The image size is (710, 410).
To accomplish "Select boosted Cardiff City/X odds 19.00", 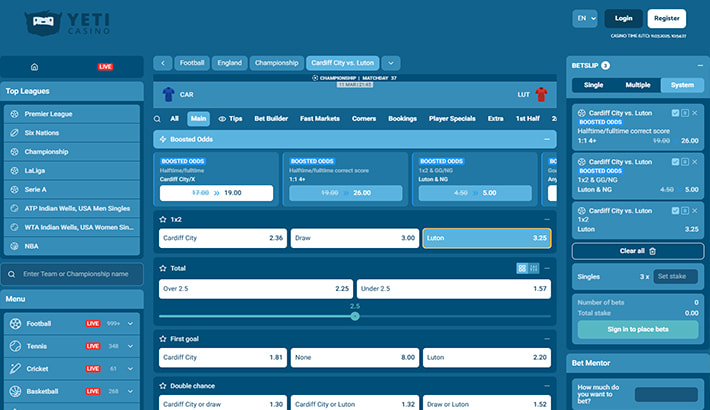I will 216,193.
